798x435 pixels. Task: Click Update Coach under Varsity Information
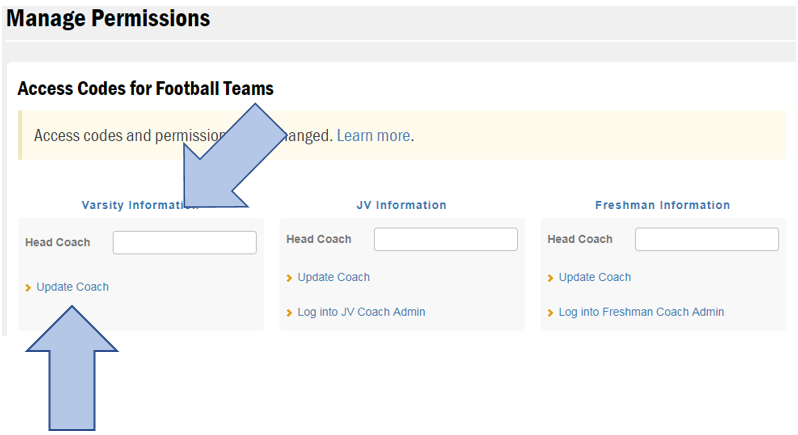72,287
